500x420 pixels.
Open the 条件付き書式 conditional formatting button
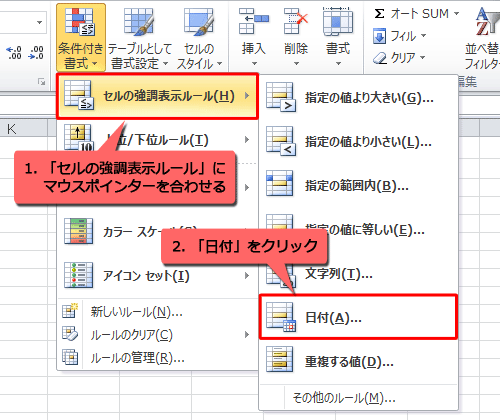click(81, 37)
